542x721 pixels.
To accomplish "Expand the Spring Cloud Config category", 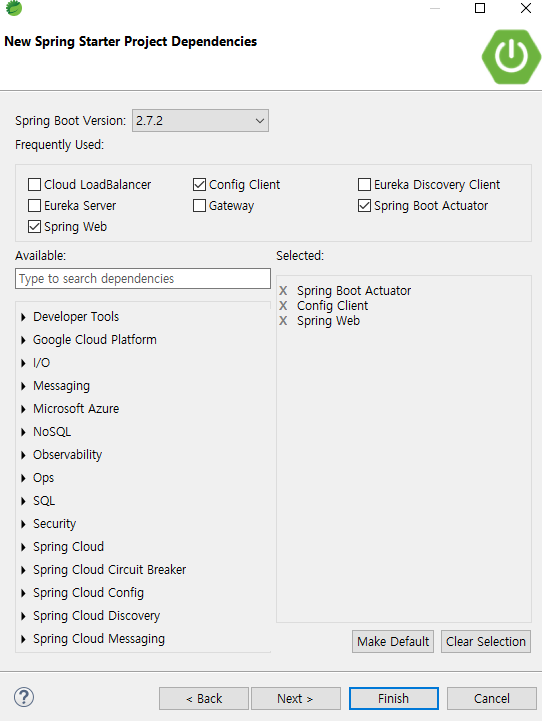I will click(23, 593).
